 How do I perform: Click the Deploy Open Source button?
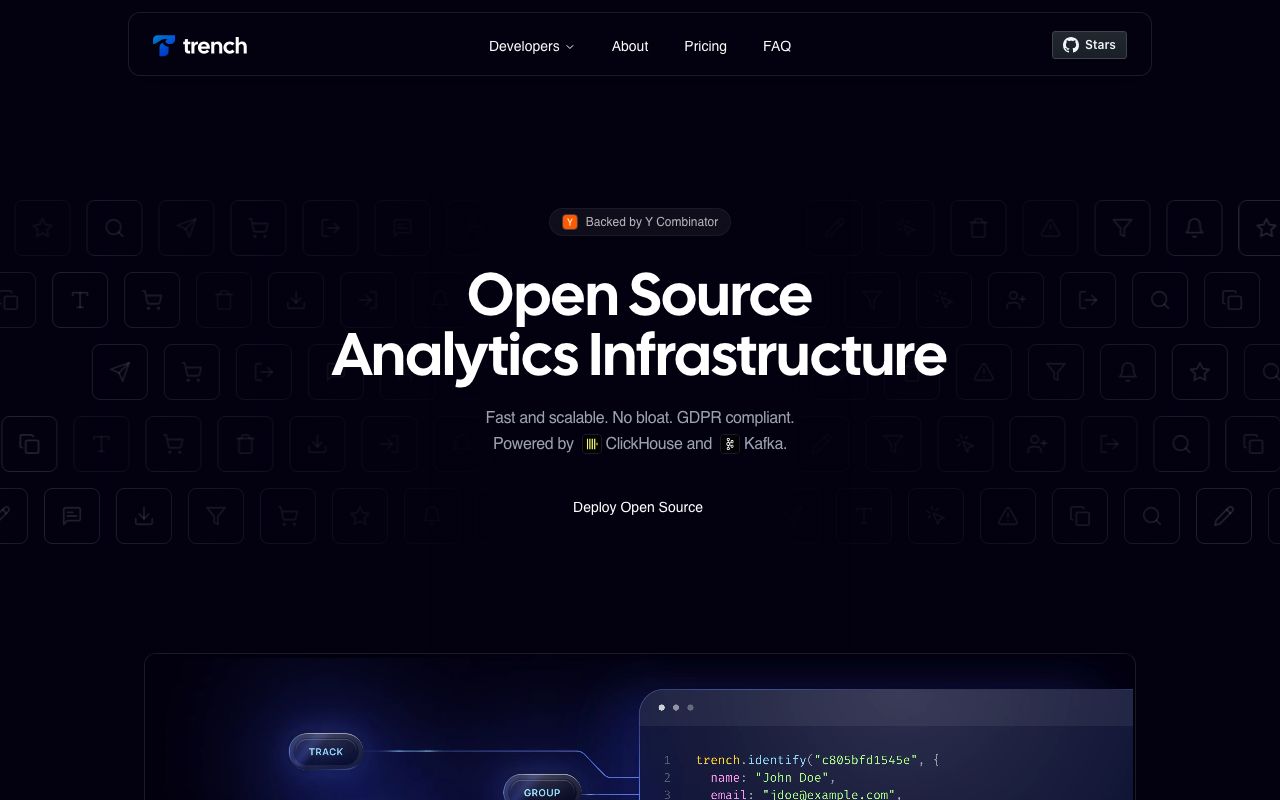[638, 507]
